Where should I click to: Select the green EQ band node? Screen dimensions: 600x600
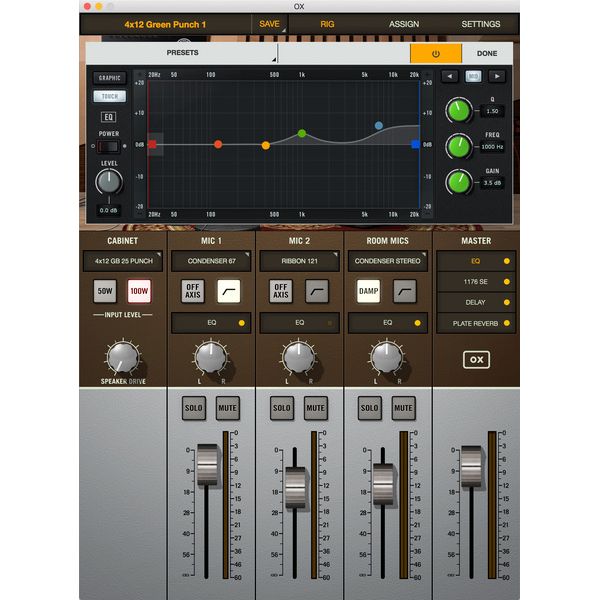(302, 133)
